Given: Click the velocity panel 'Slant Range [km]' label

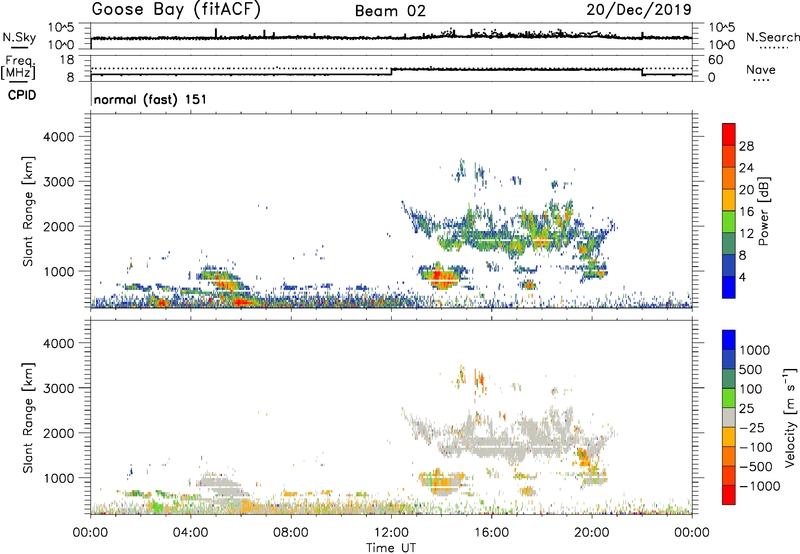Looking at the screenshot, I should (28, 418).
